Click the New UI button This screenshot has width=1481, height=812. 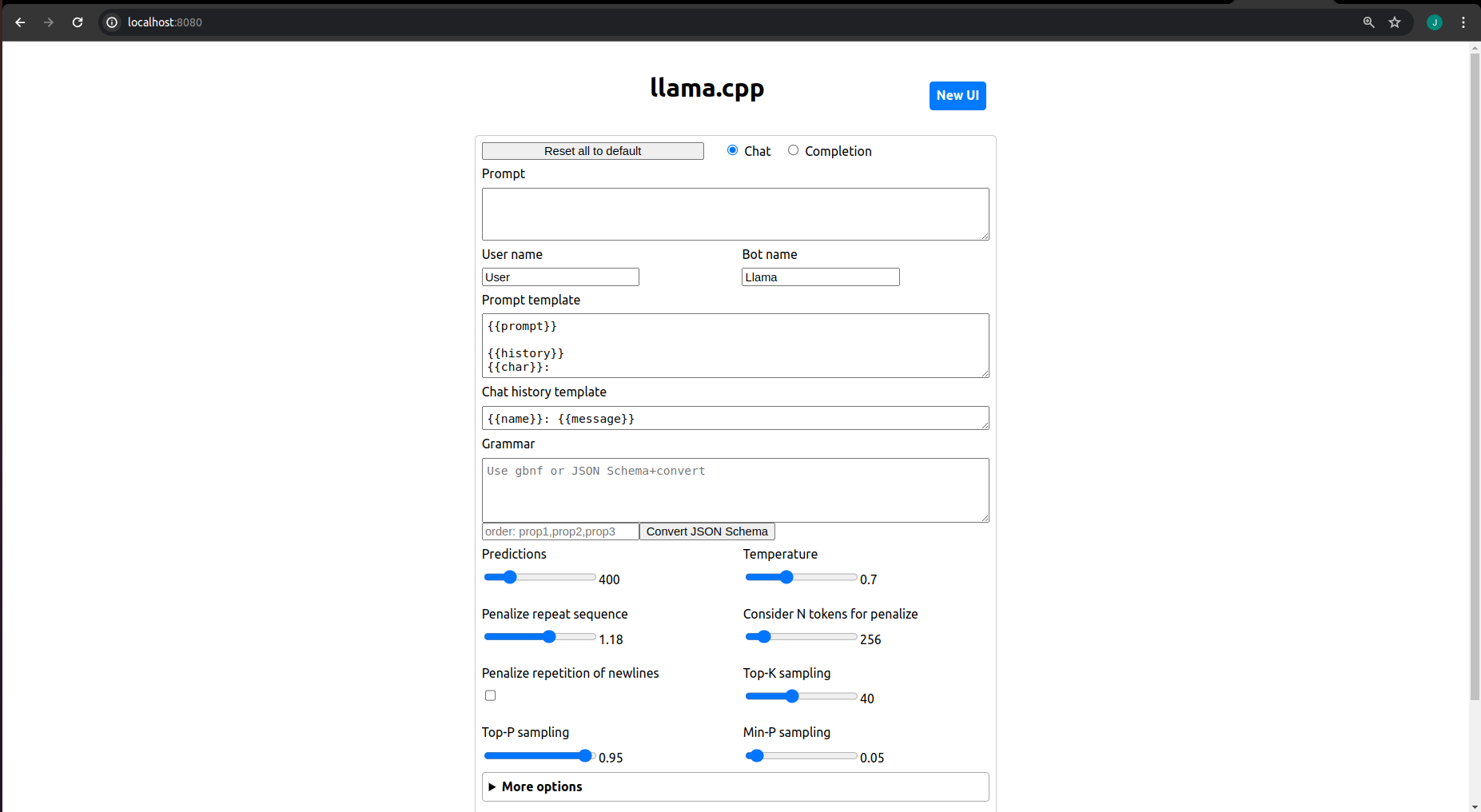pos(957,95)
